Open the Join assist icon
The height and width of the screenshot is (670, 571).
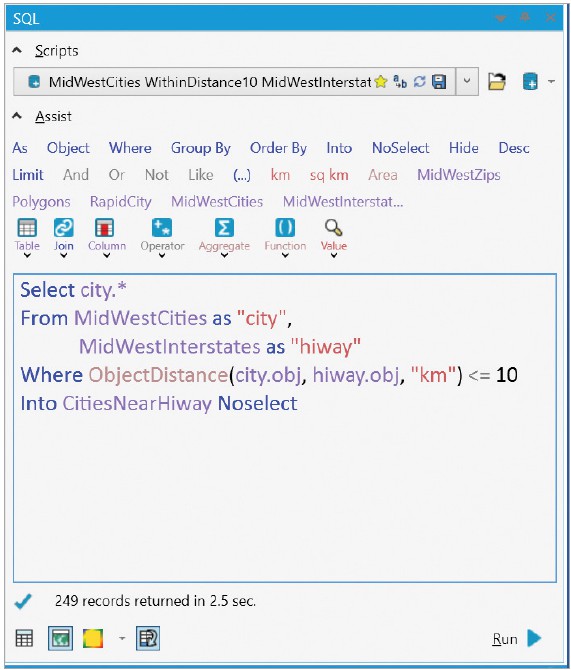pyautogui.click(x=64, y=228)
